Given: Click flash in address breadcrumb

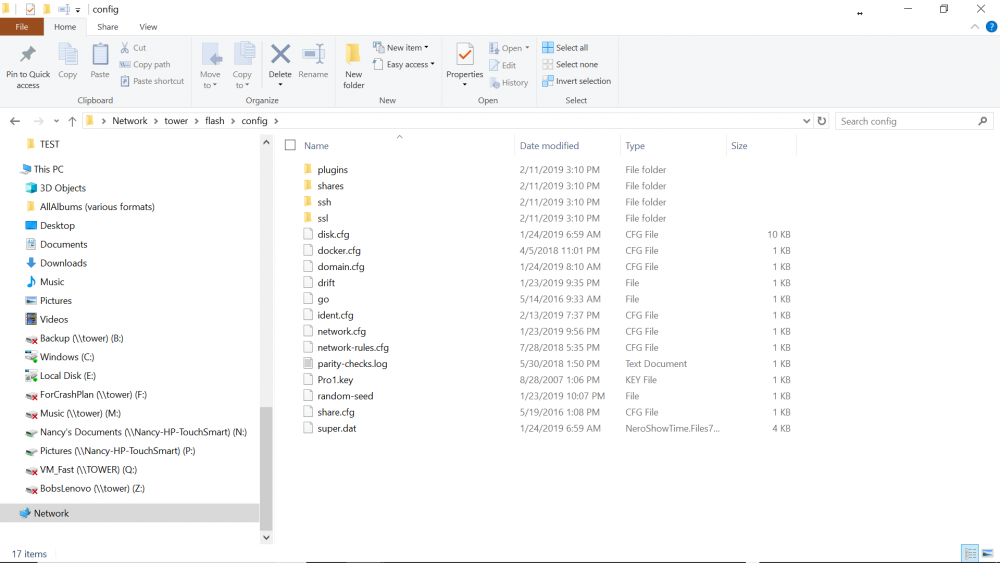Looking at the screenshot, I should point(215,121).
